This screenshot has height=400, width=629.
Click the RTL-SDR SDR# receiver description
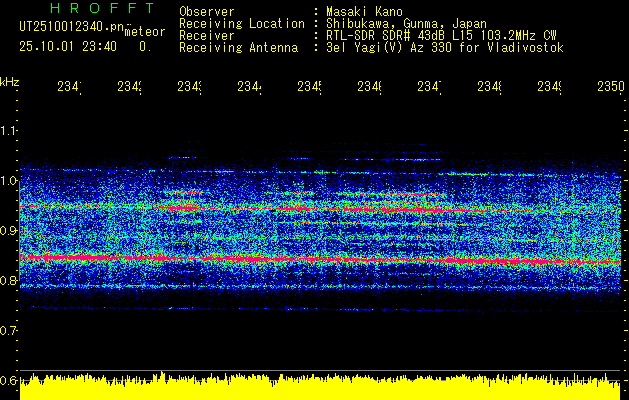click(x=442, y=36)
